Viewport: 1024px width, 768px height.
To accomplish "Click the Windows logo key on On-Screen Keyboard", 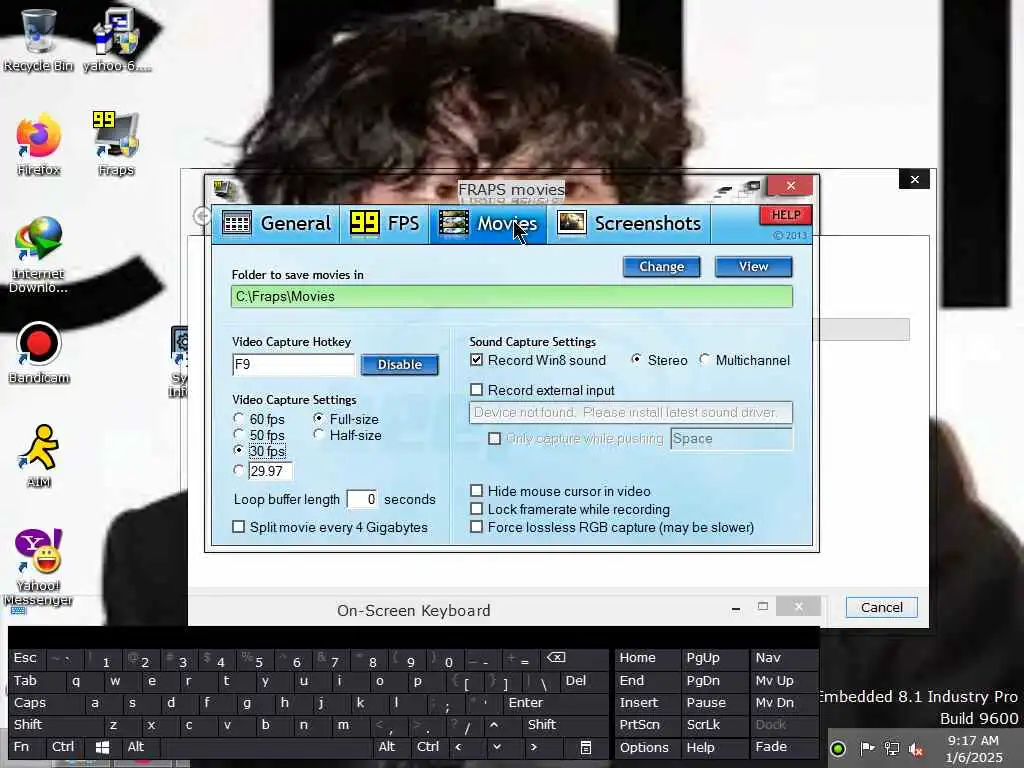I will (103, 747).
